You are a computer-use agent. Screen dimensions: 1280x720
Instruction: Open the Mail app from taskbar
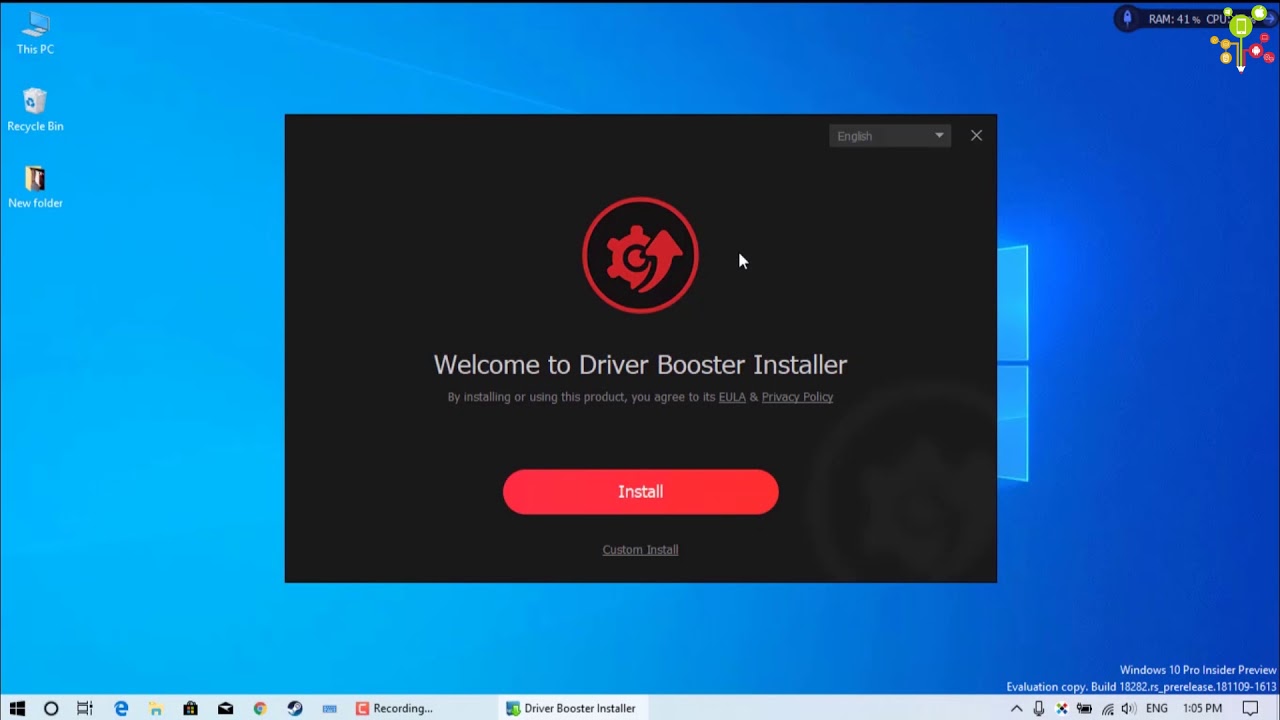click(x=225, y=708)
